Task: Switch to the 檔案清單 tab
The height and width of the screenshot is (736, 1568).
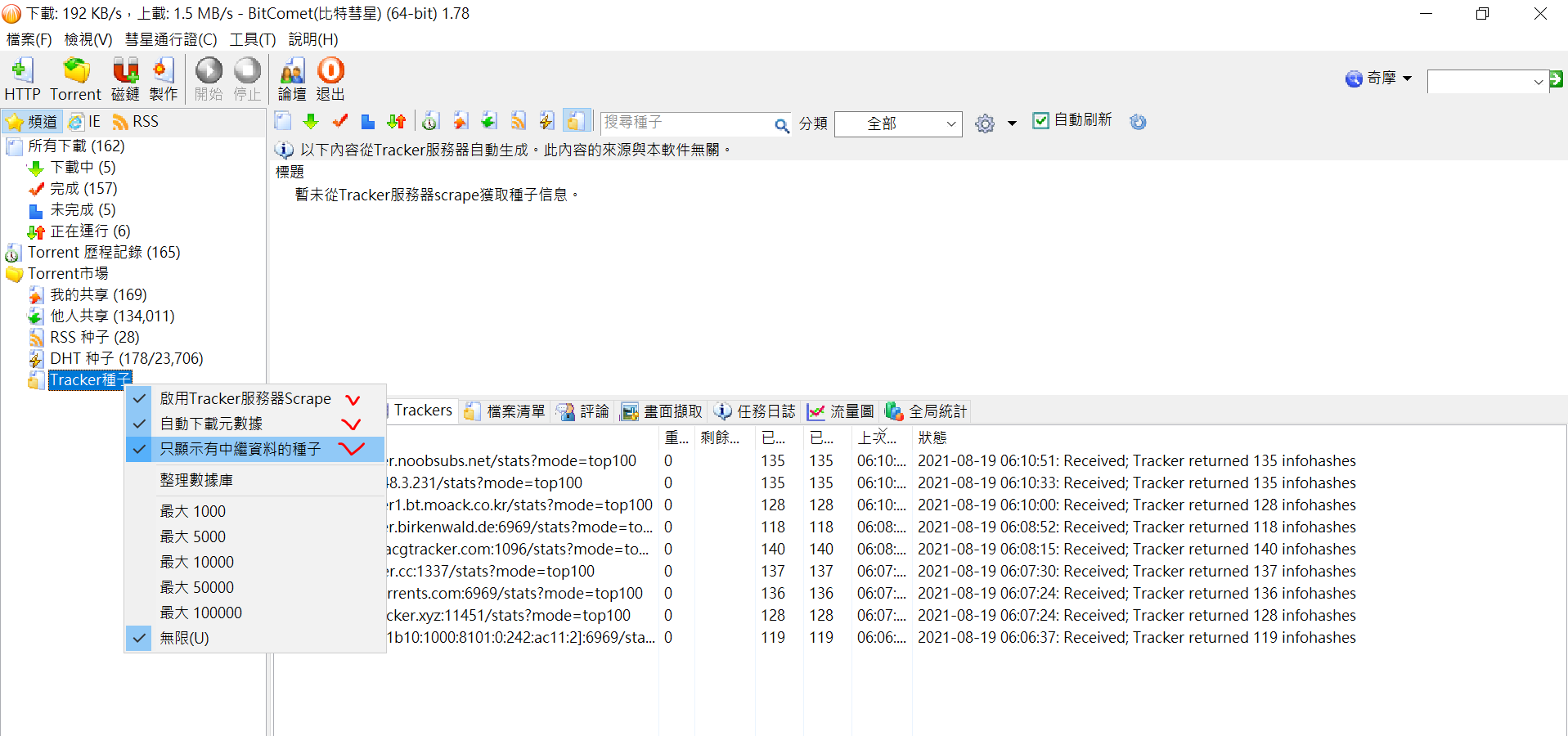Action: (x=505, y=411)
